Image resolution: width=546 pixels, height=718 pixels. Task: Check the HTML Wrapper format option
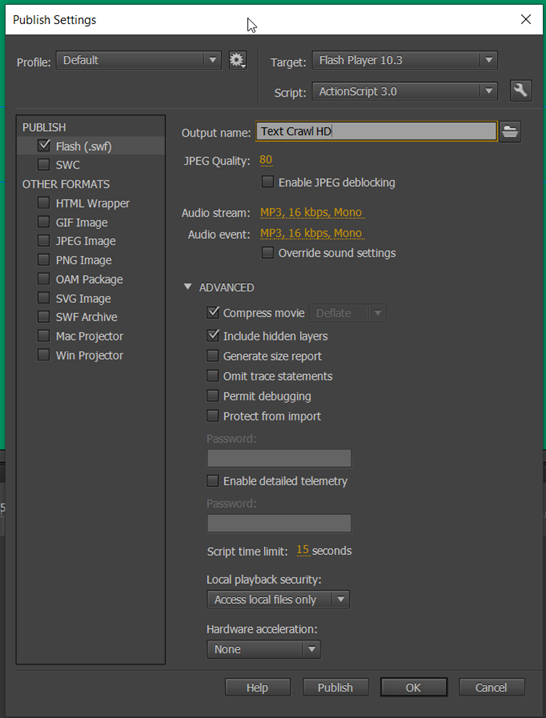tap(44, 202)
